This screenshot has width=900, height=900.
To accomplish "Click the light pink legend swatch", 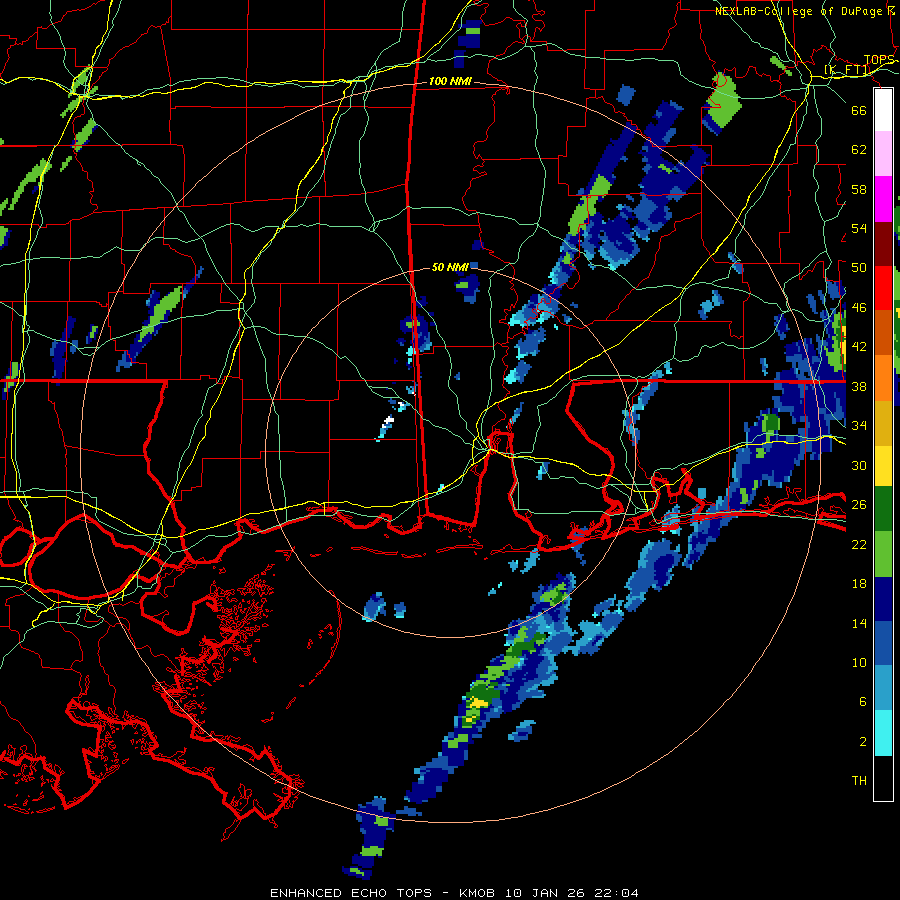I will [x=883, y=154].
